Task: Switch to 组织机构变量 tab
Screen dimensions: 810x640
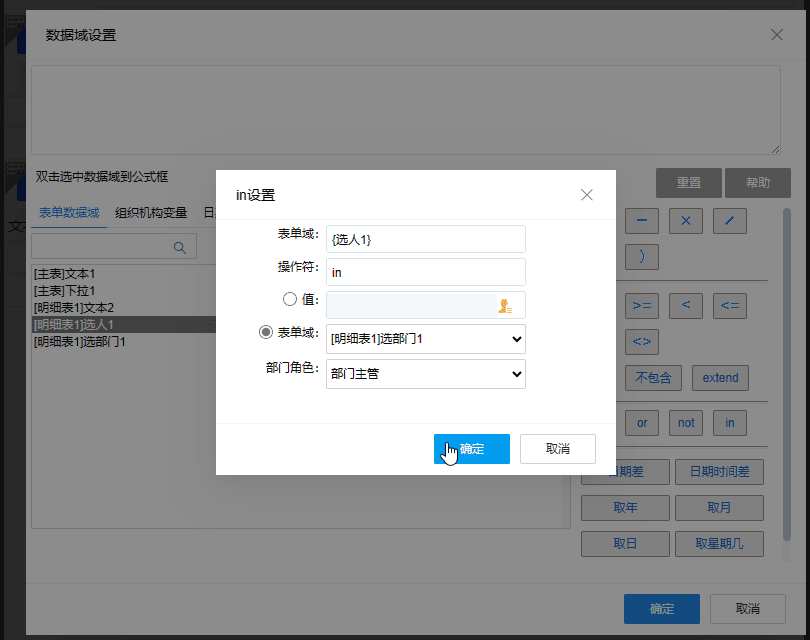Action: click(x=151, y=213)
